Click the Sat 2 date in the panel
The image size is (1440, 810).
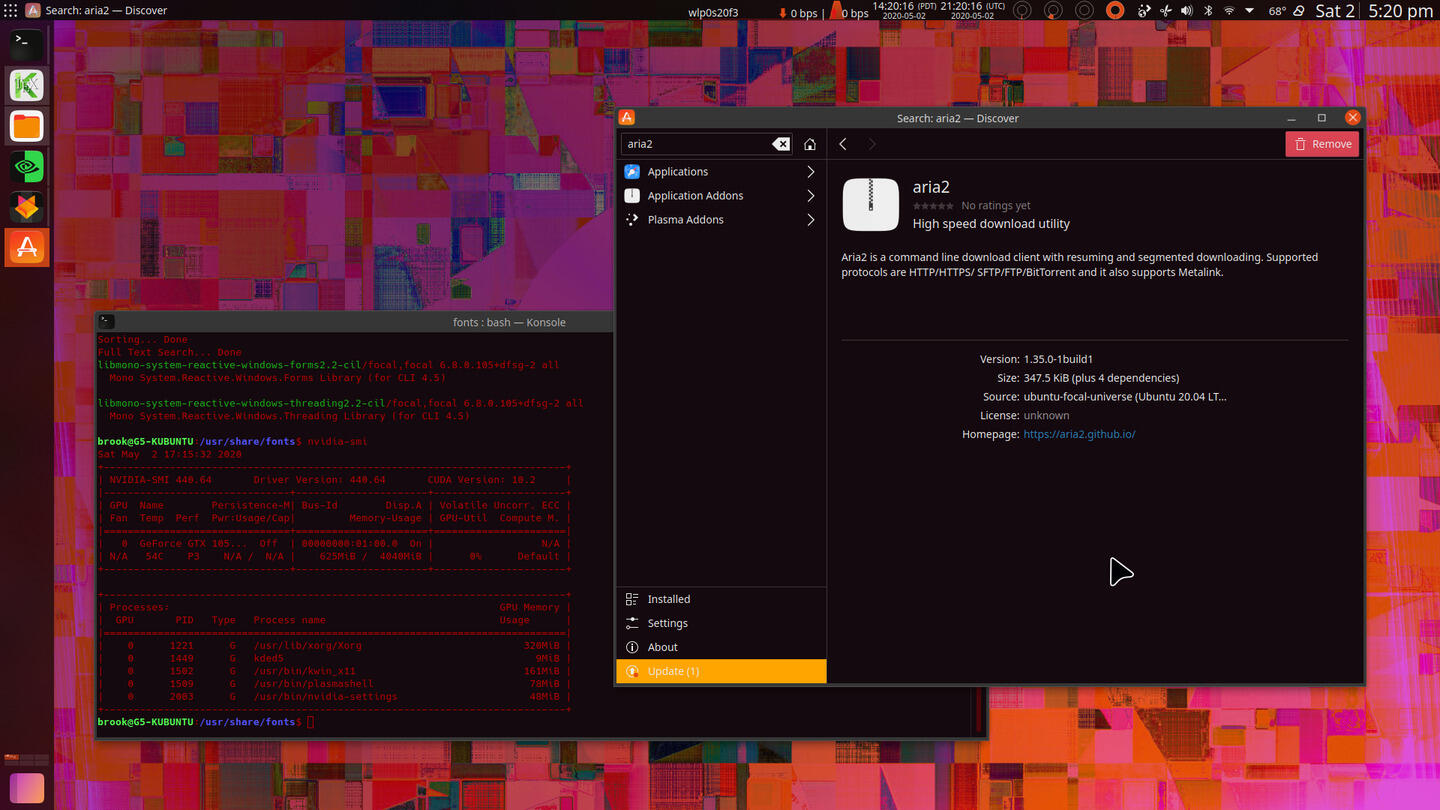tap(1335, 11)
